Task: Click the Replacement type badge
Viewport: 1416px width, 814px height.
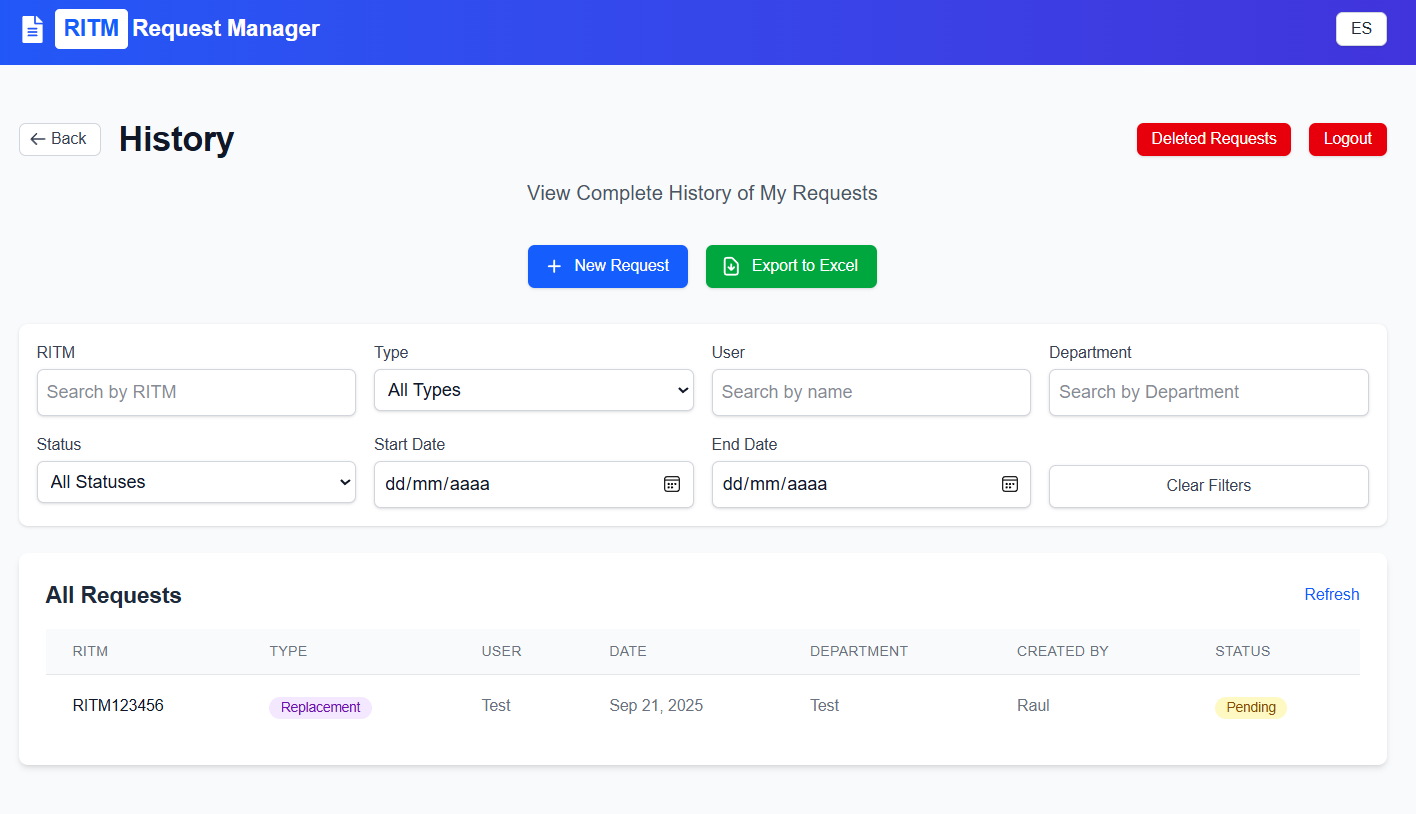Action: coord(320,708)
